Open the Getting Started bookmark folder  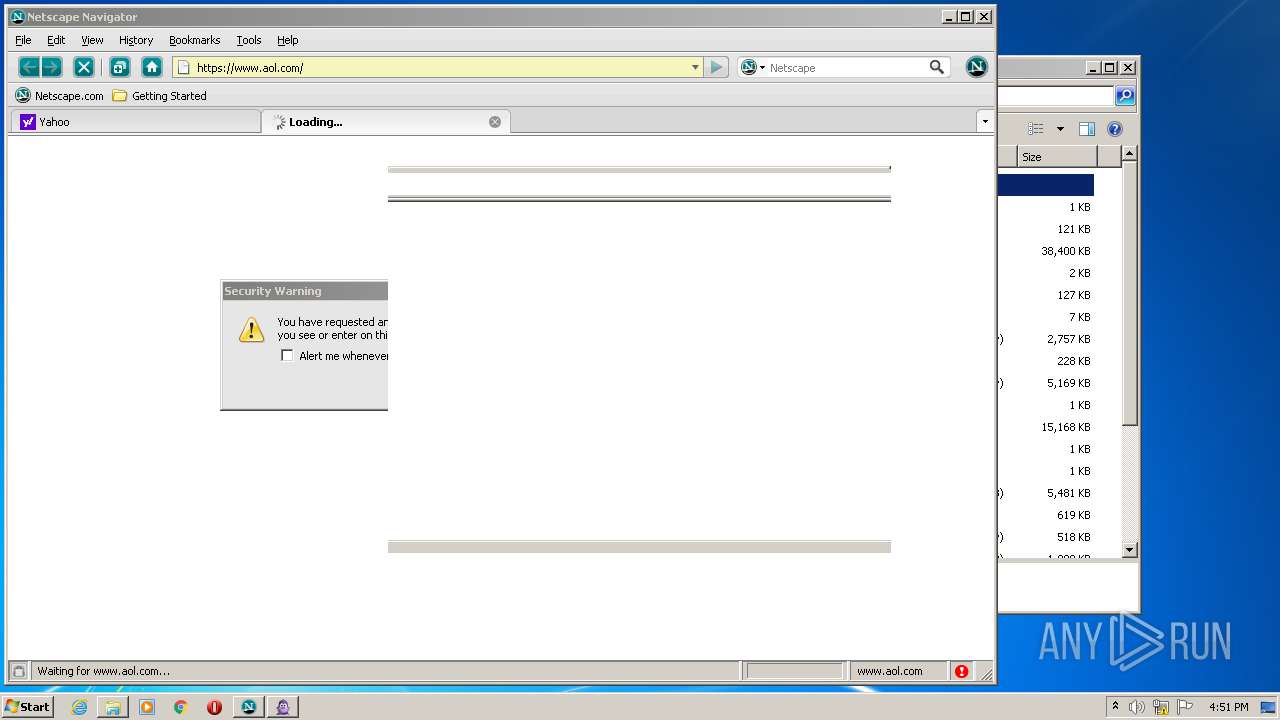pos(160,96)
